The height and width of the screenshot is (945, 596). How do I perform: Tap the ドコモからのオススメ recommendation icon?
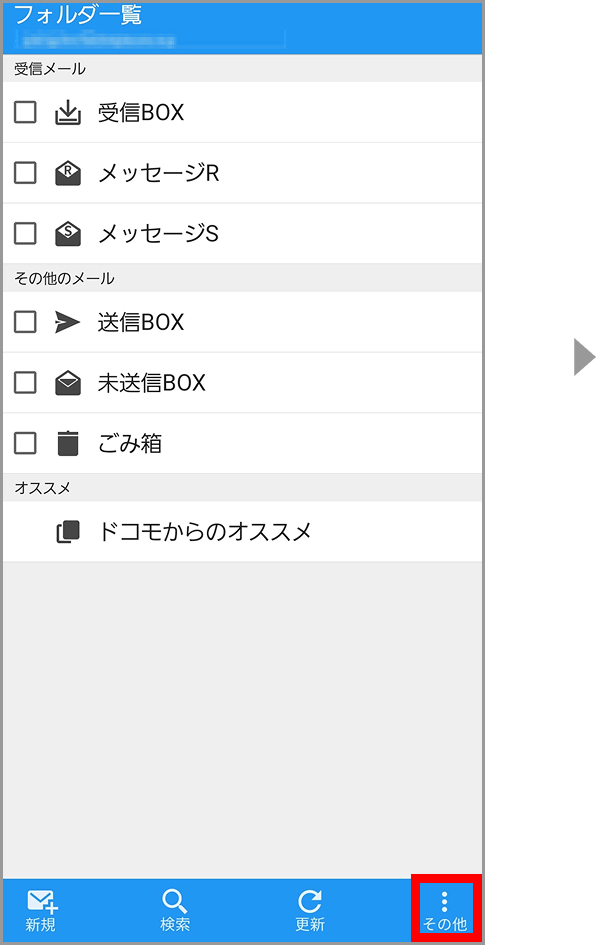[66, 531]
